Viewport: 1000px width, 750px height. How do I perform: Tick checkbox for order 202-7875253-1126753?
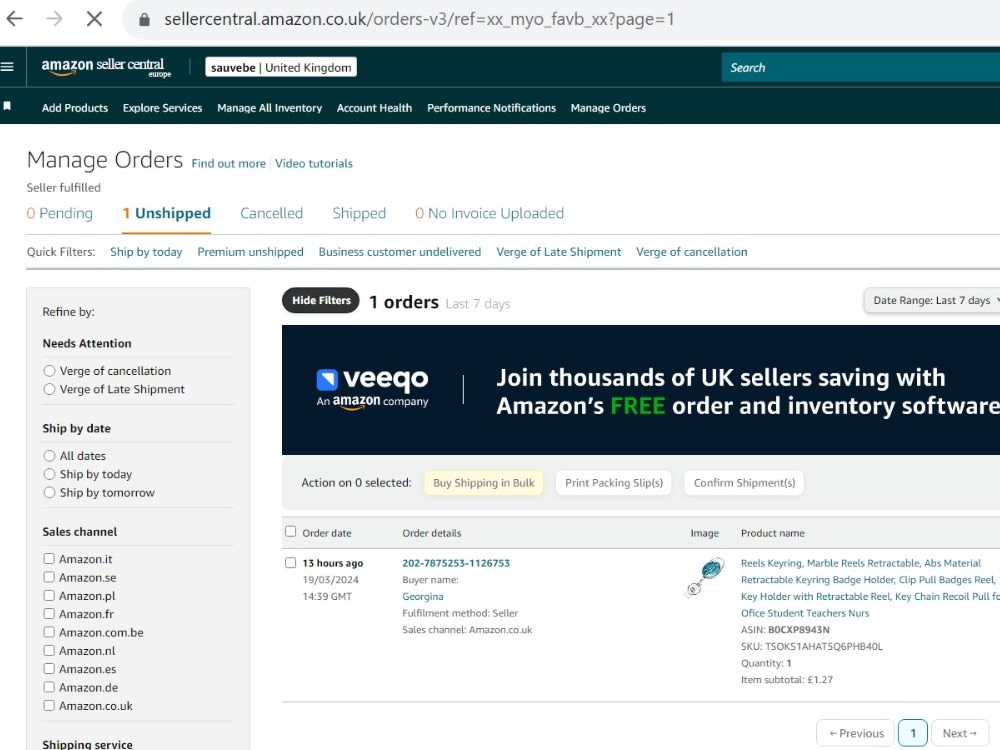(291, 562)
